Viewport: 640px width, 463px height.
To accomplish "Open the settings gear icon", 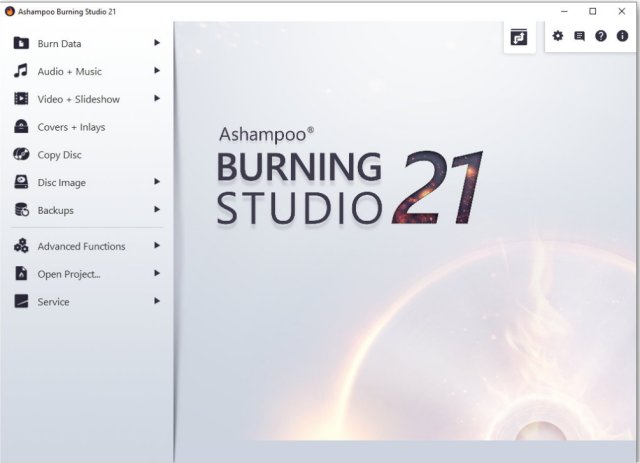I will (x=558, y=36).
